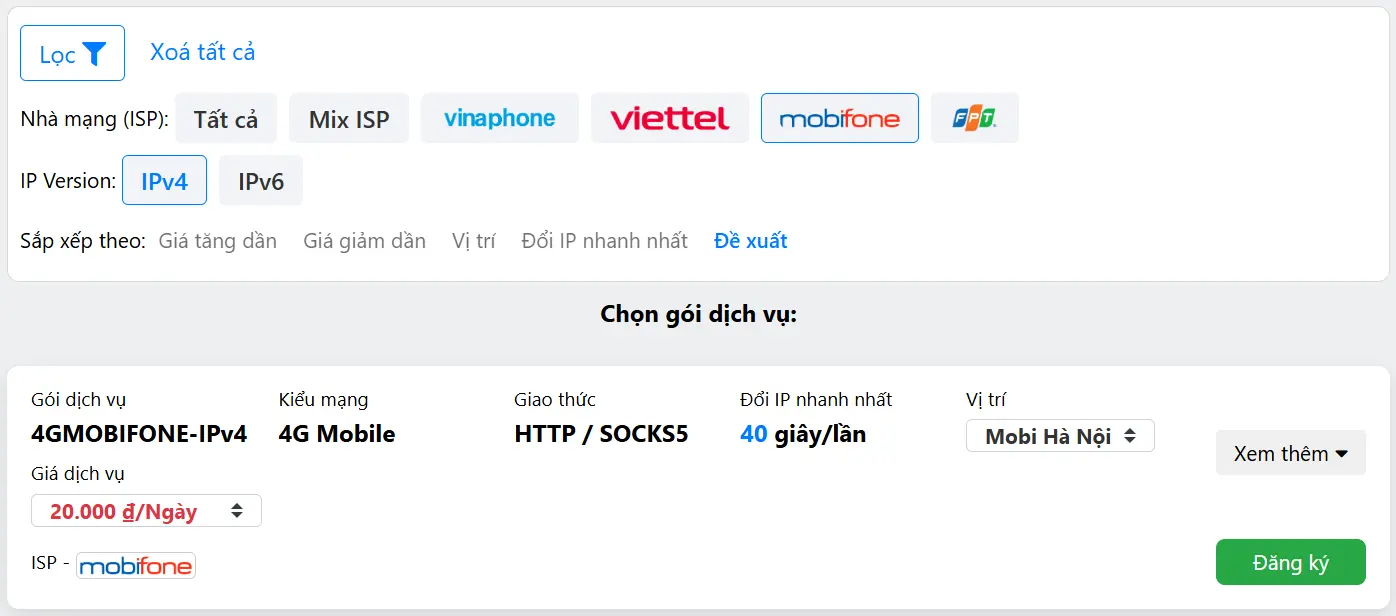Click the green Đăng ký button
Viewport: 1396px width, 616px height.
click(1289, 561)
